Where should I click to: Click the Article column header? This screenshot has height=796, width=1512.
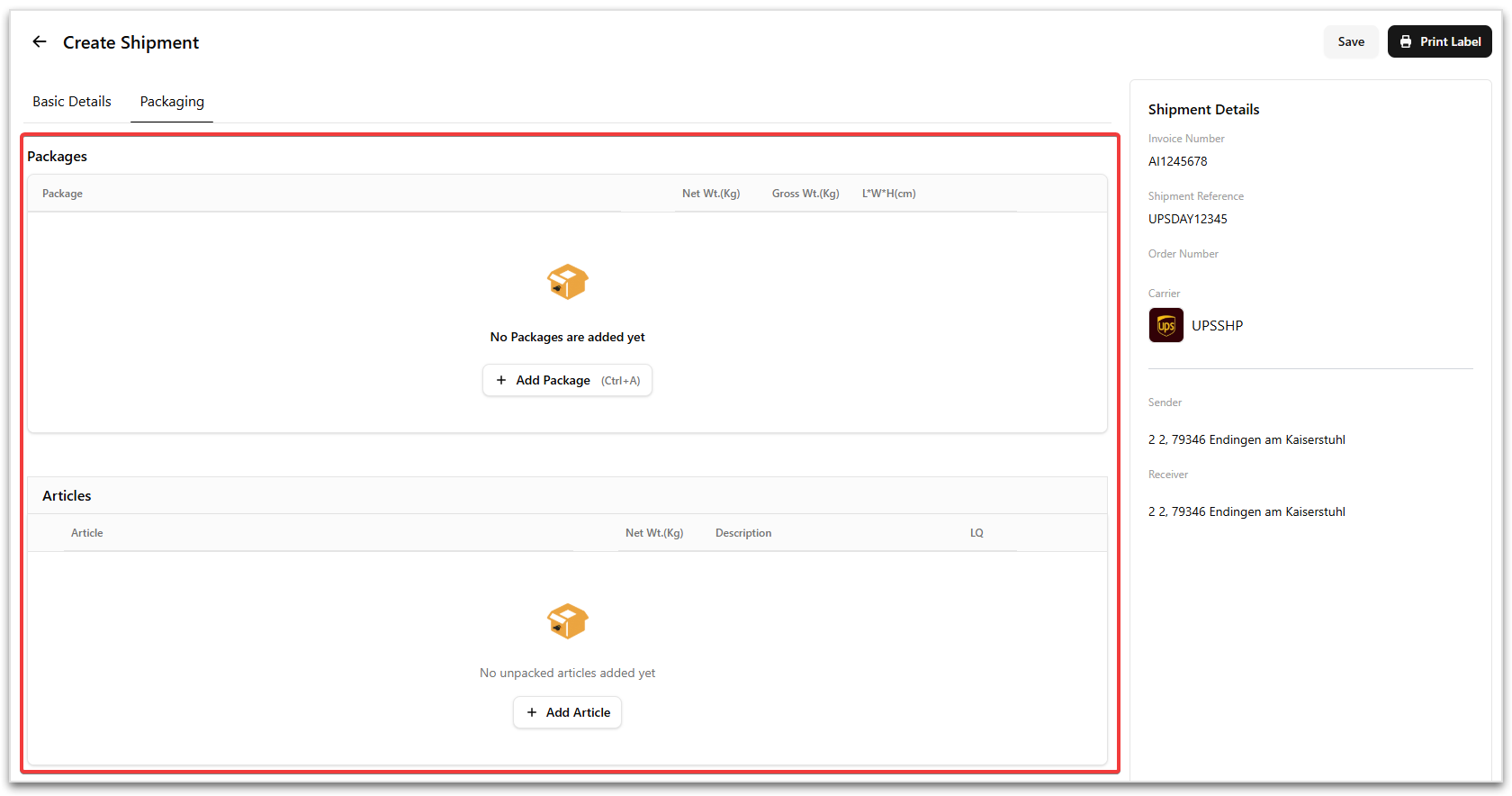coord(87,533)
